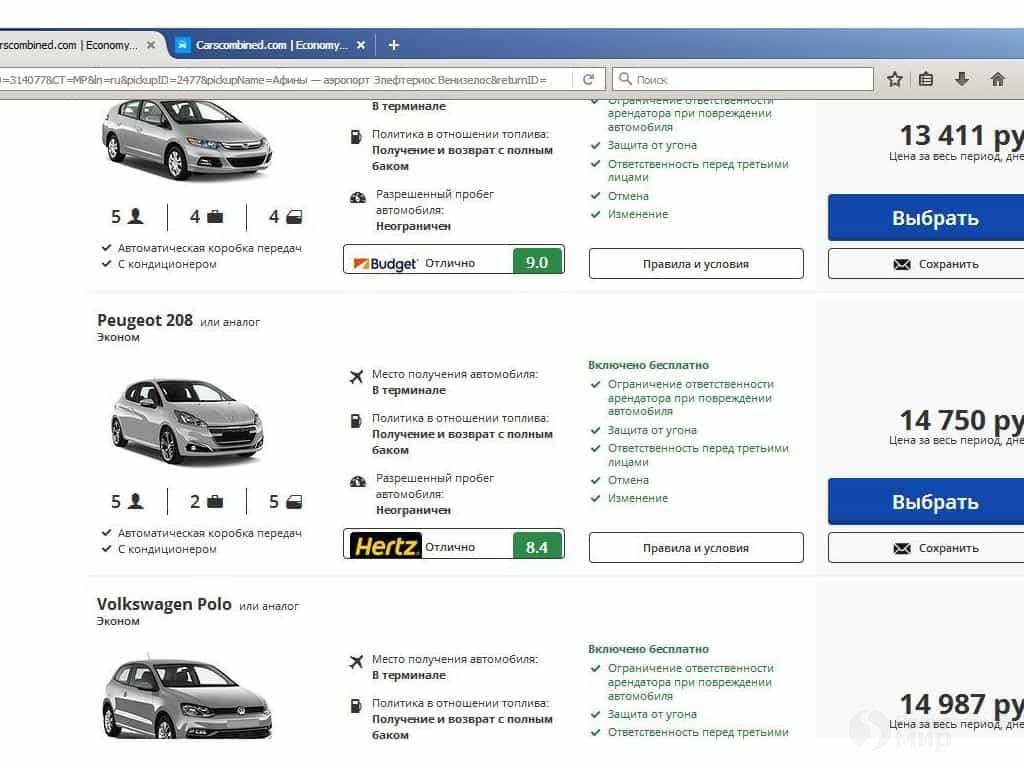Screen dimensions: 1024x768
Task: Click the Honda car image
Action: click(187, 138)
